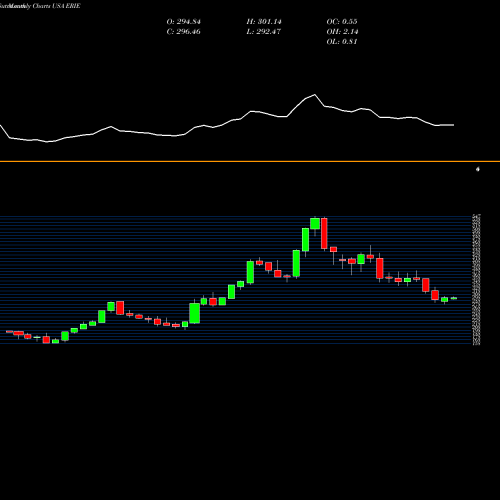Select the low value 'L: 292.47'
Image resolution: width=500 pixels, height=500 pixels.
point(264,32)
